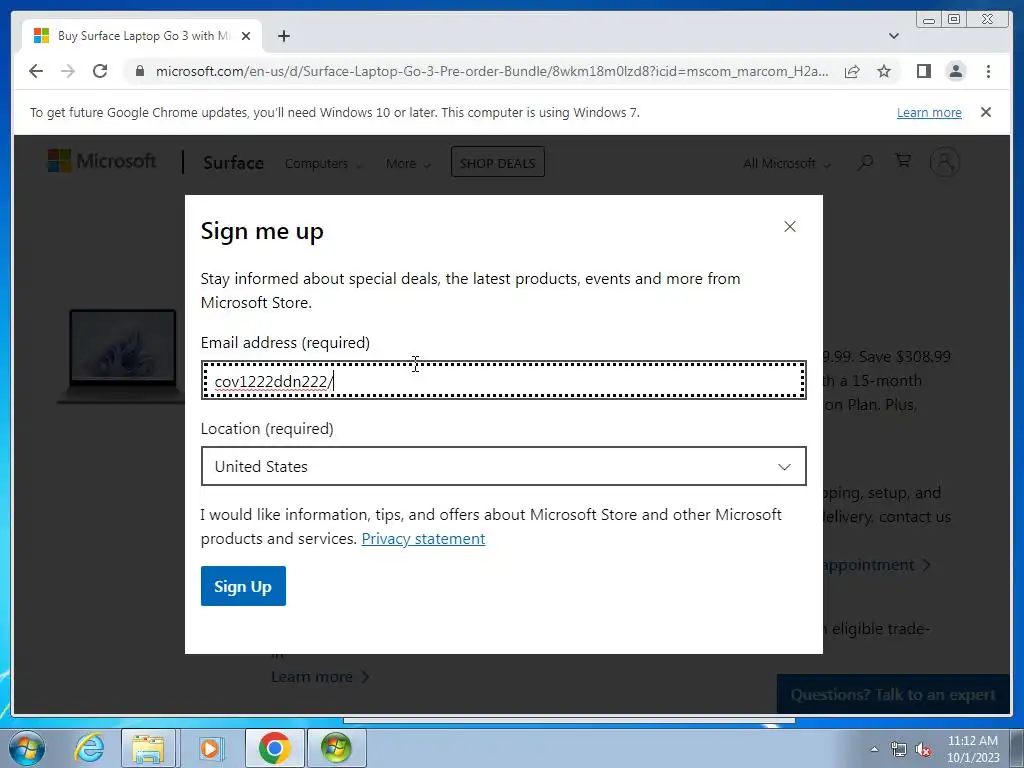Viewport: 1024px width, 768px height.
Task: Open Chrome three-dot menu
Action: tap(988, 71)
